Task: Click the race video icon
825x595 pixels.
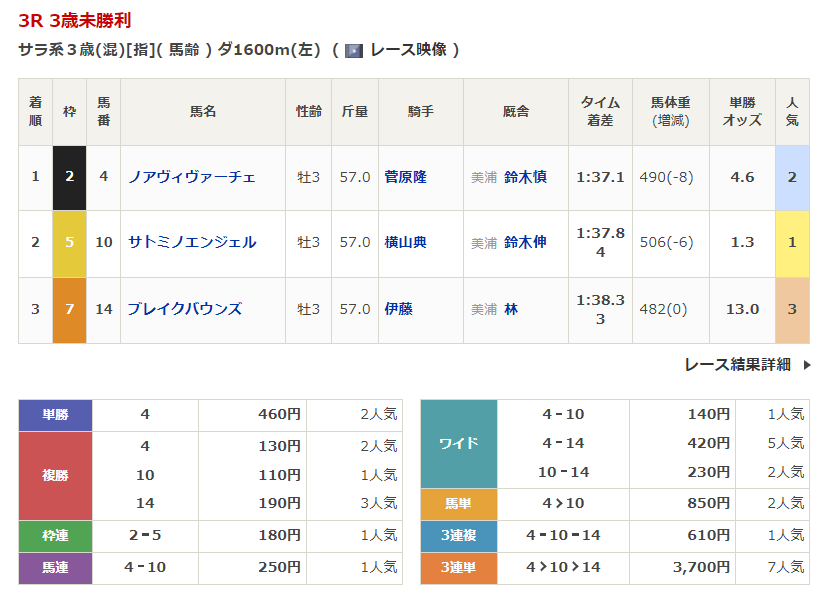Action: [353, 50]
